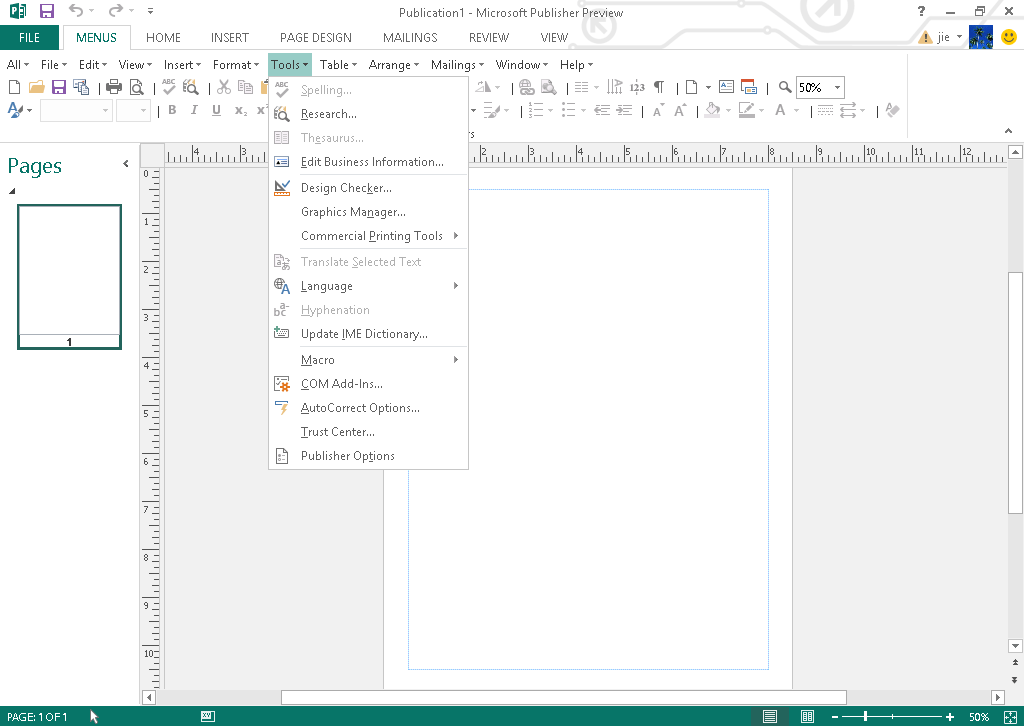The image size is (1024, 726).
Task: Click the Print Preview icon
Action: click(x=136, y=87)
